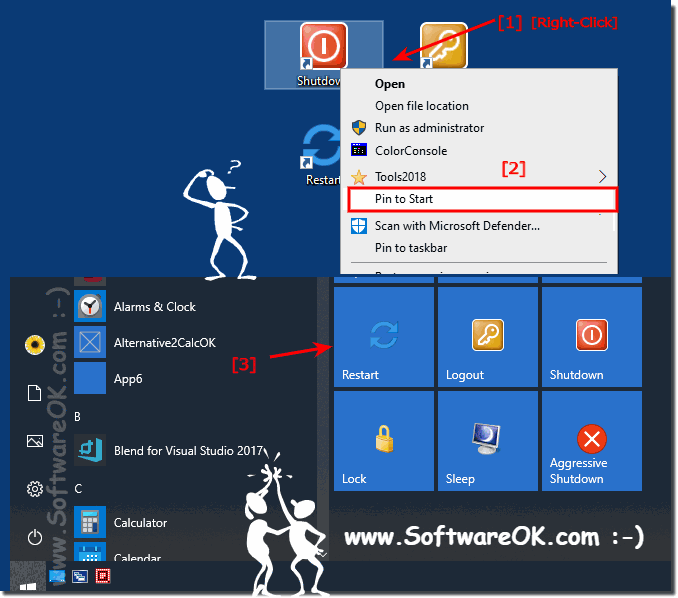Select the golden key Logout desktop shortcut
Viewport: 678px width, 598px height.
tap(444, 46)
